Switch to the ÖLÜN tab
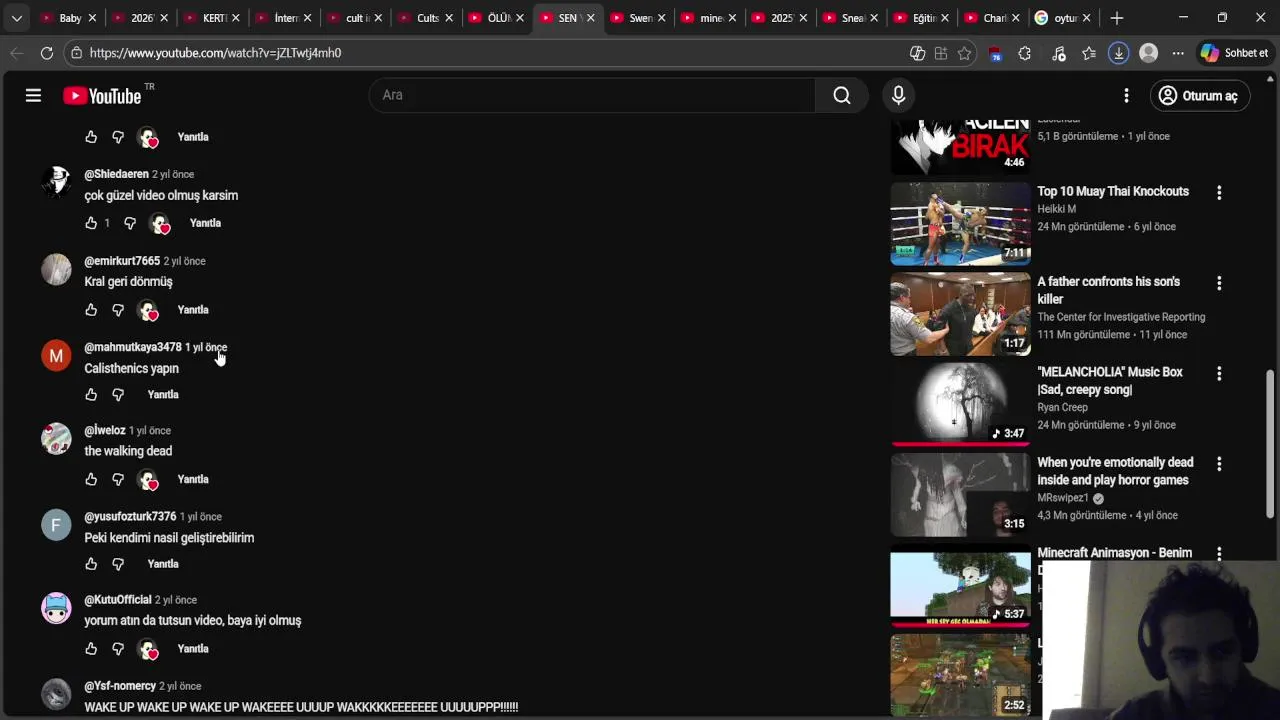 498,18
